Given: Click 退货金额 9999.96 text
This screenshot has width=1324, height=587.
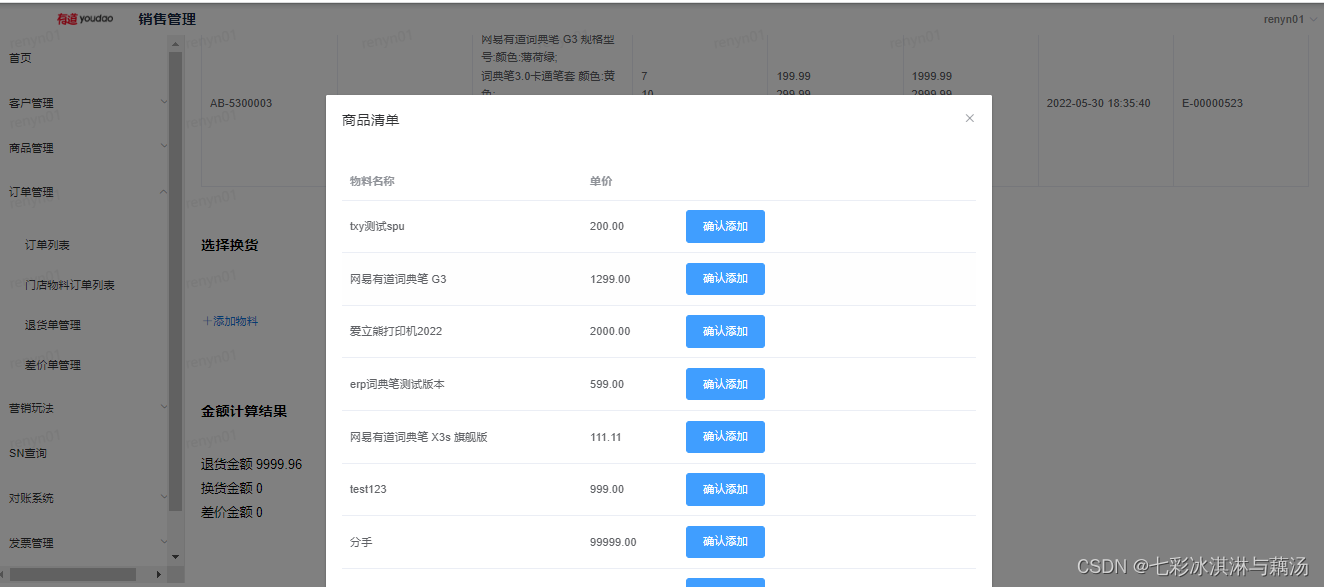Looking at the screenshot, I should (x=251, y=464).
